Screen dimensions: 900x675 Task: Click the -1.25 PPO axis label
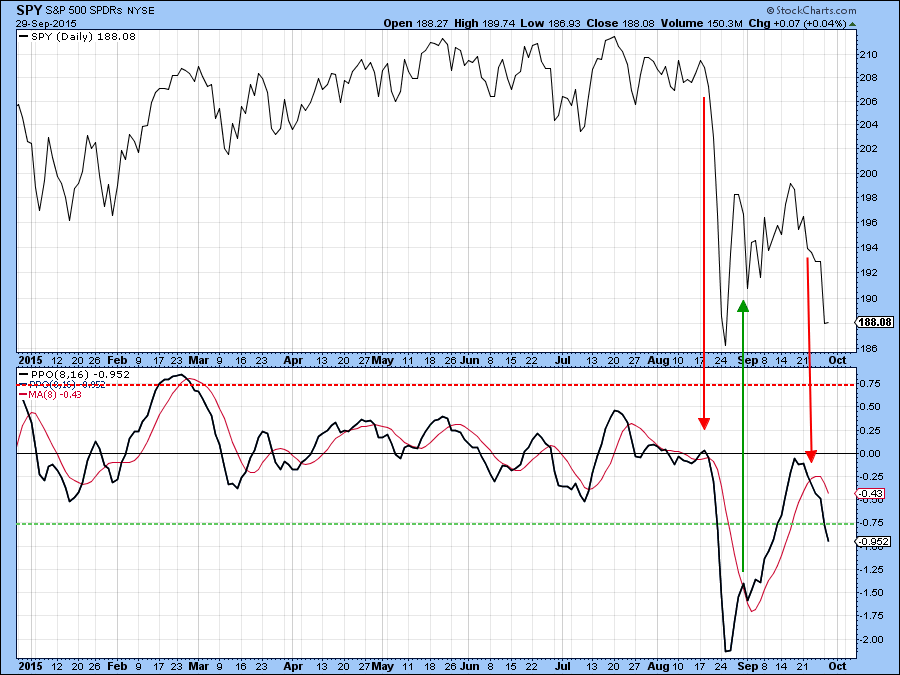coord(870,569)
